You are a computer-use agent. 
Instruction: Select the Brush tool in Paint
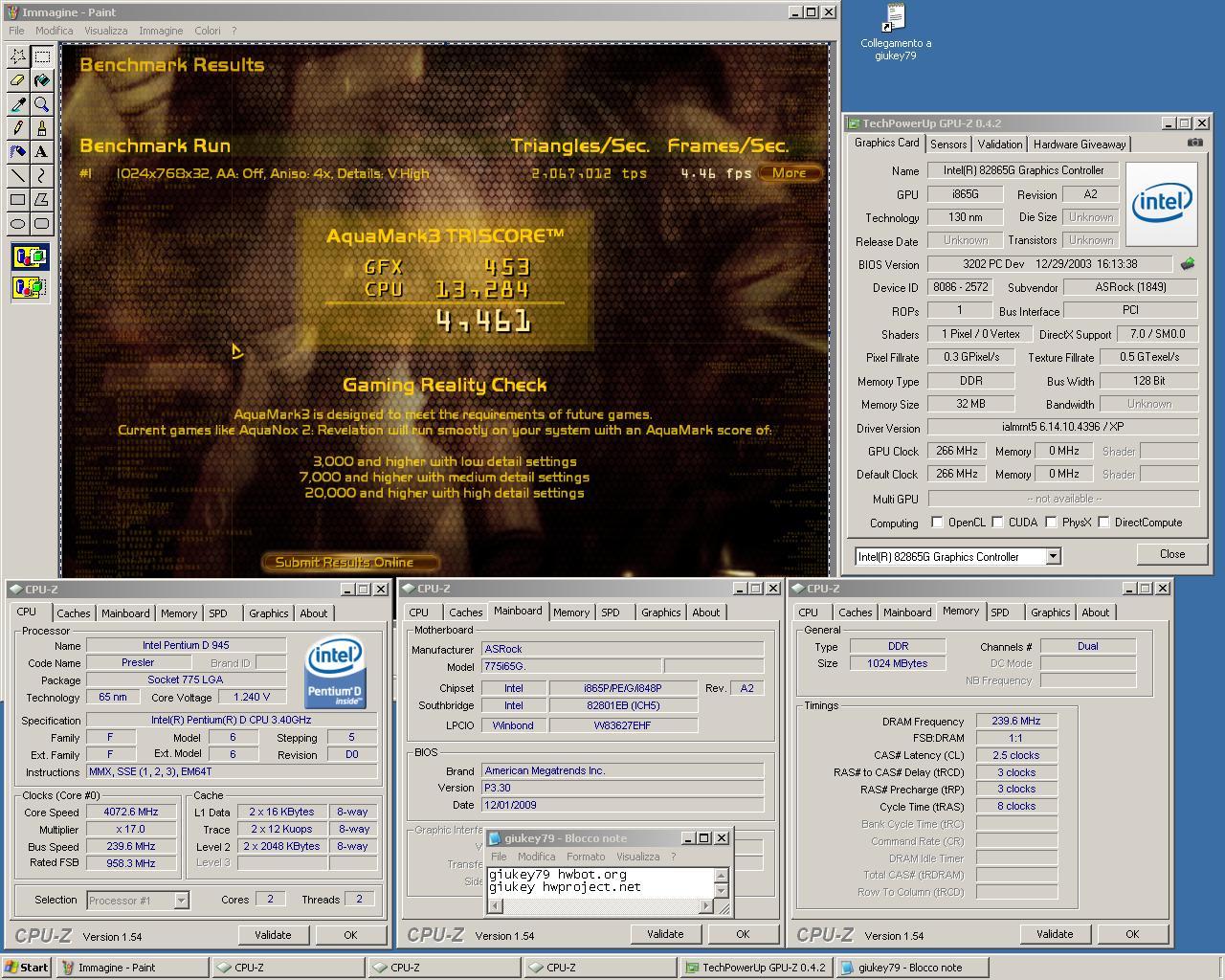point(42,128)
